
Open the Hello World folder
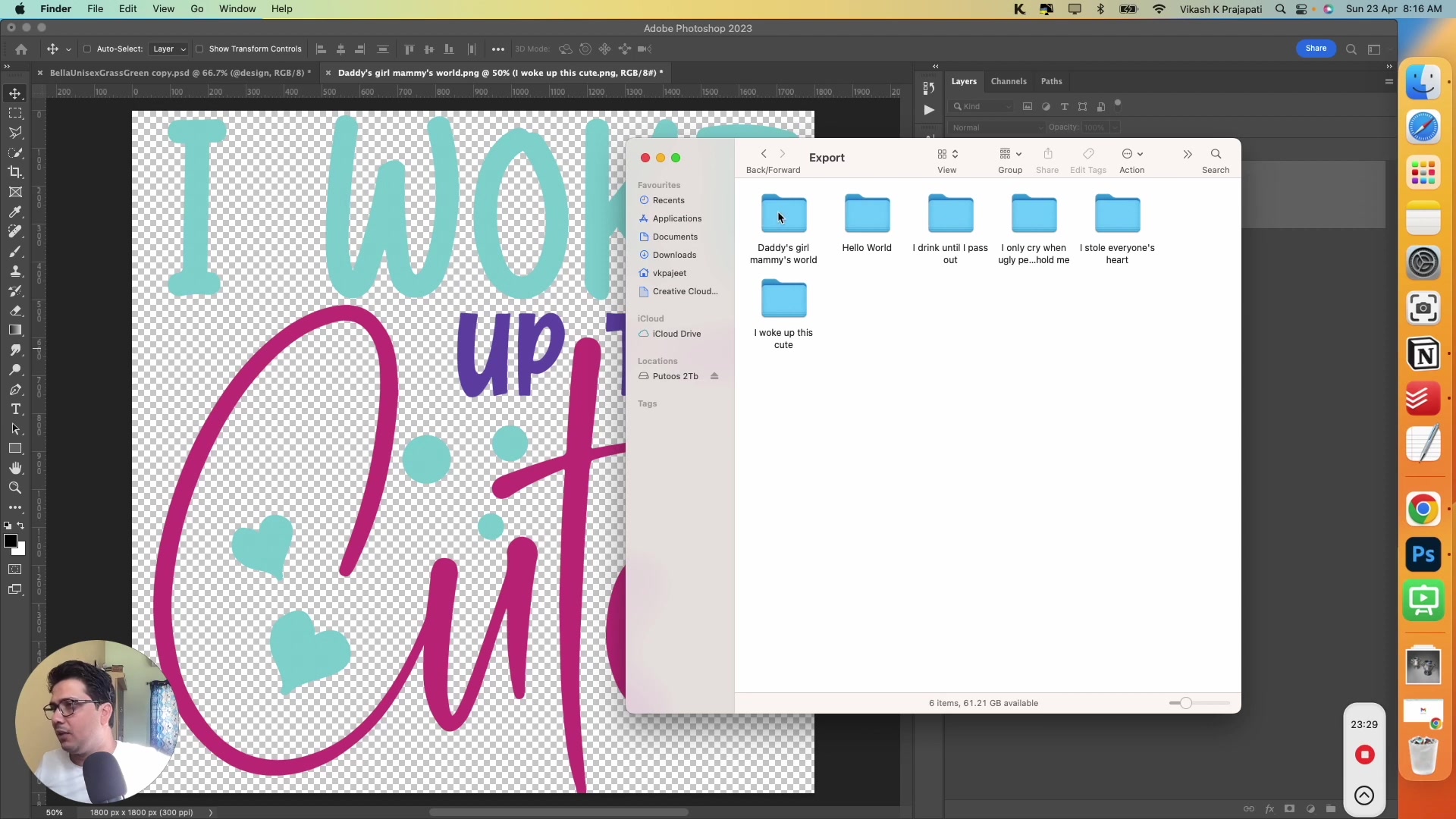(866, 215)
